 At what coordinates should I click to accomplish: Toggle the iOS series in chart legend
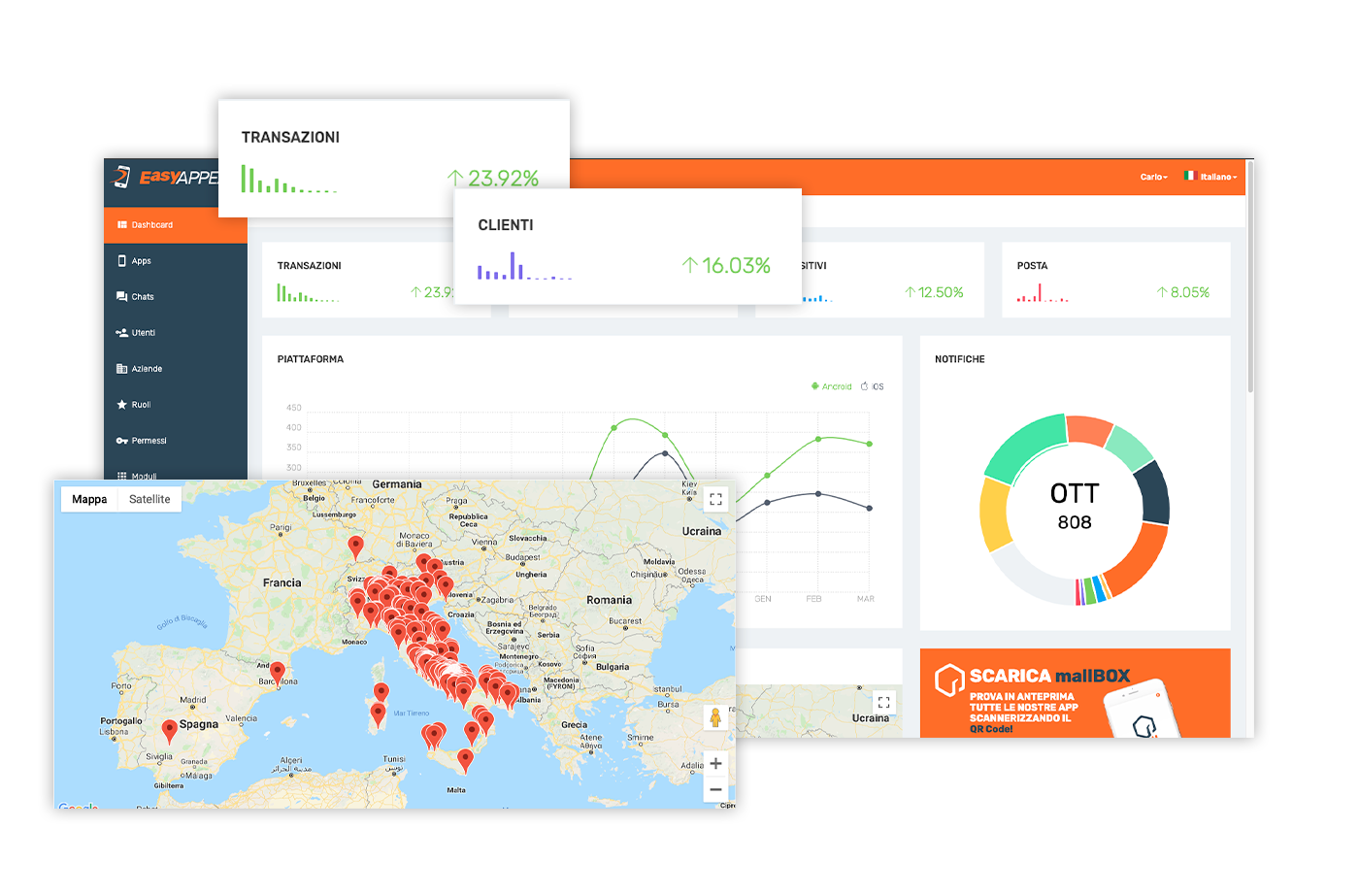872,386
